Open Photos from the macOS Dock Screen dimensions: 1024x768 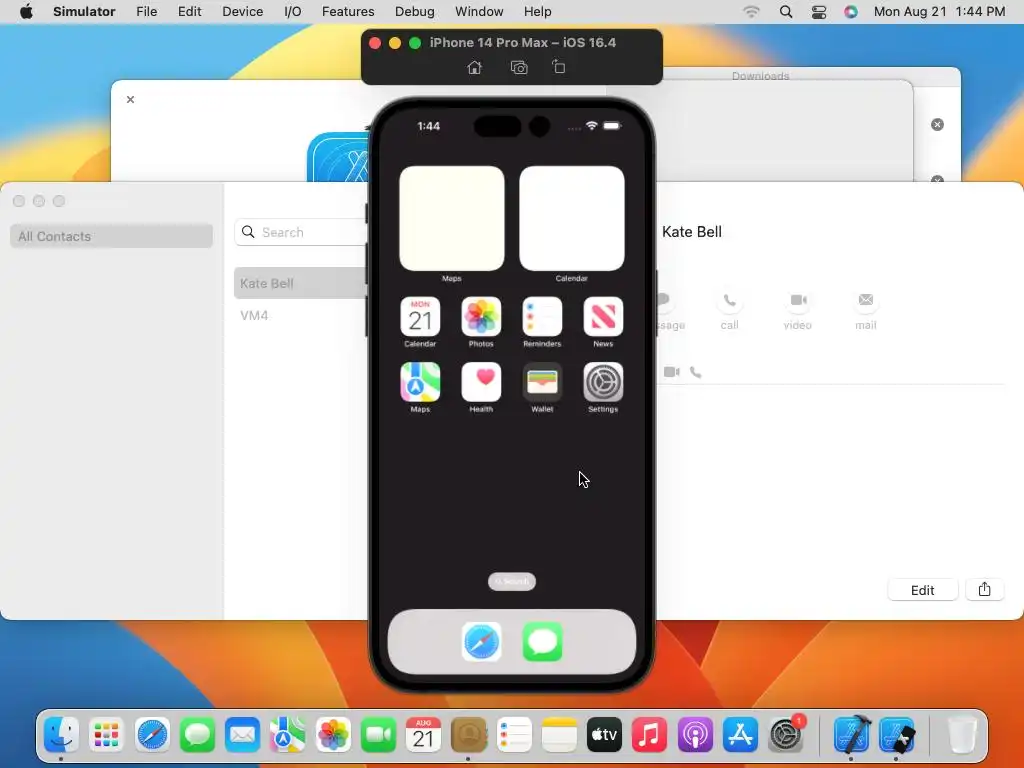tap(333, 735)
